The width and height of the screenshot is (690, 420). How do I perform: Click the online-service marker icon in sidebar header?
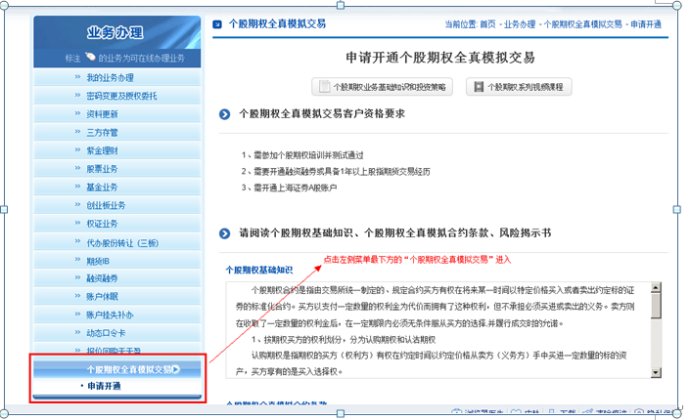point(90,57)
